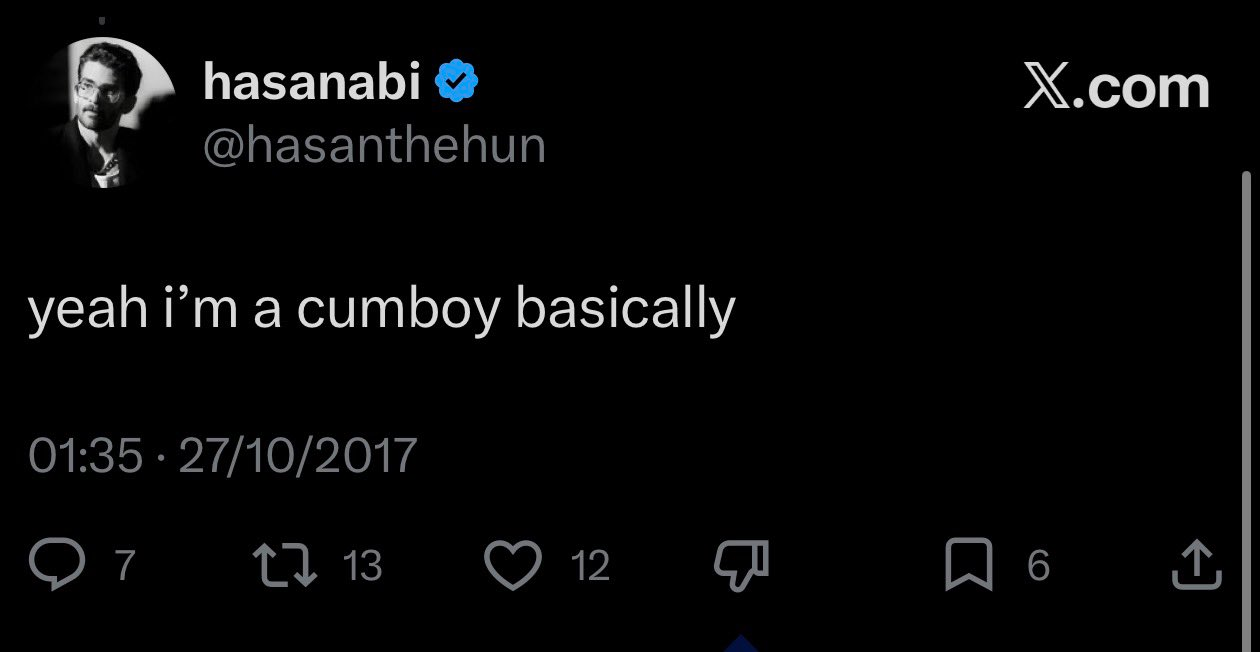Click the 27/10/2017 post date

296,456
